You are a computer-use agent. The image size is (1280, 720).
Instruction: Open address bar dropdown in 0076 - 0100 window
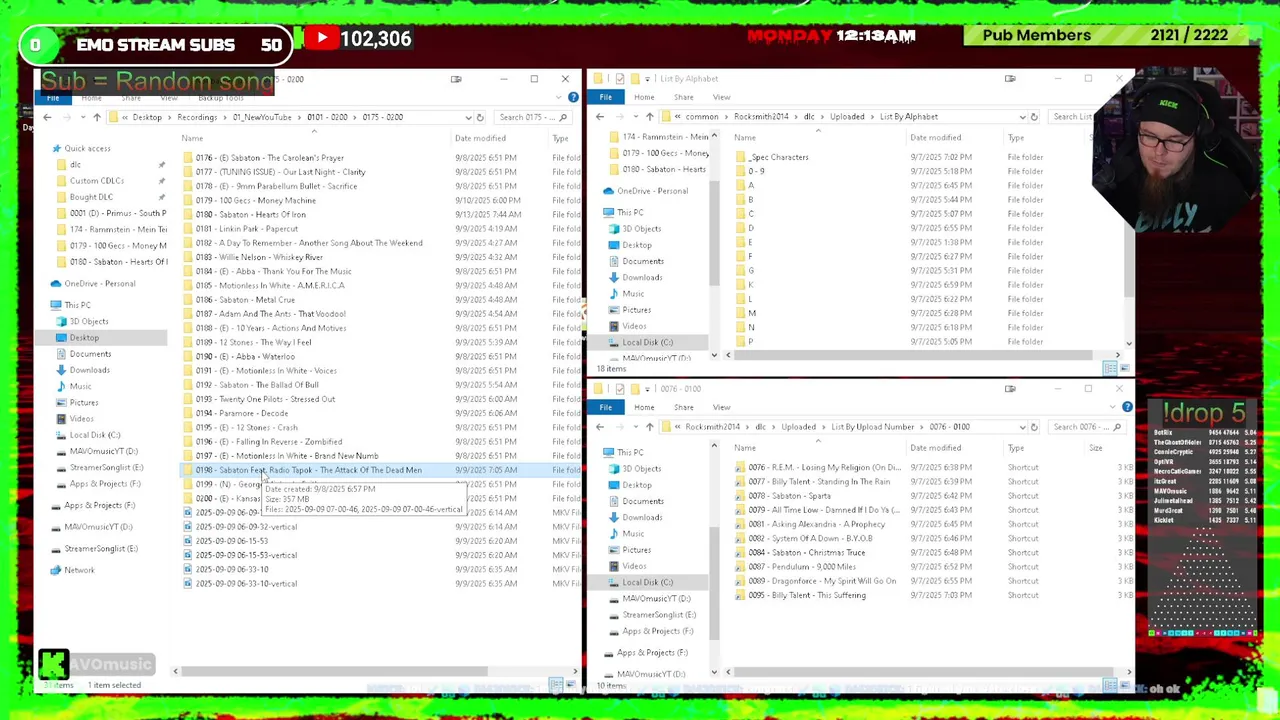(x=1022, y=427)
